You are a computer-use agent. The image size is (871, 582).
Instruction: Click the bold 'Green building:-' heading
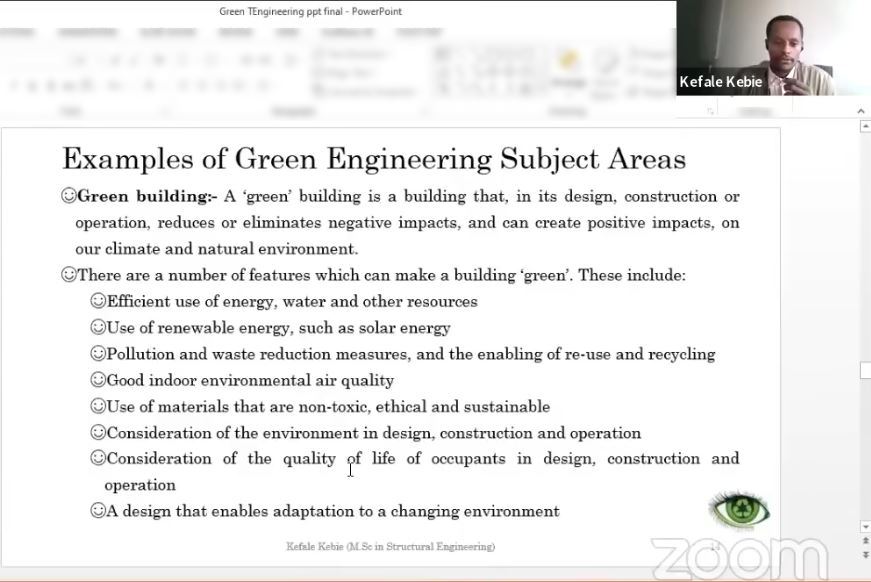147,196
